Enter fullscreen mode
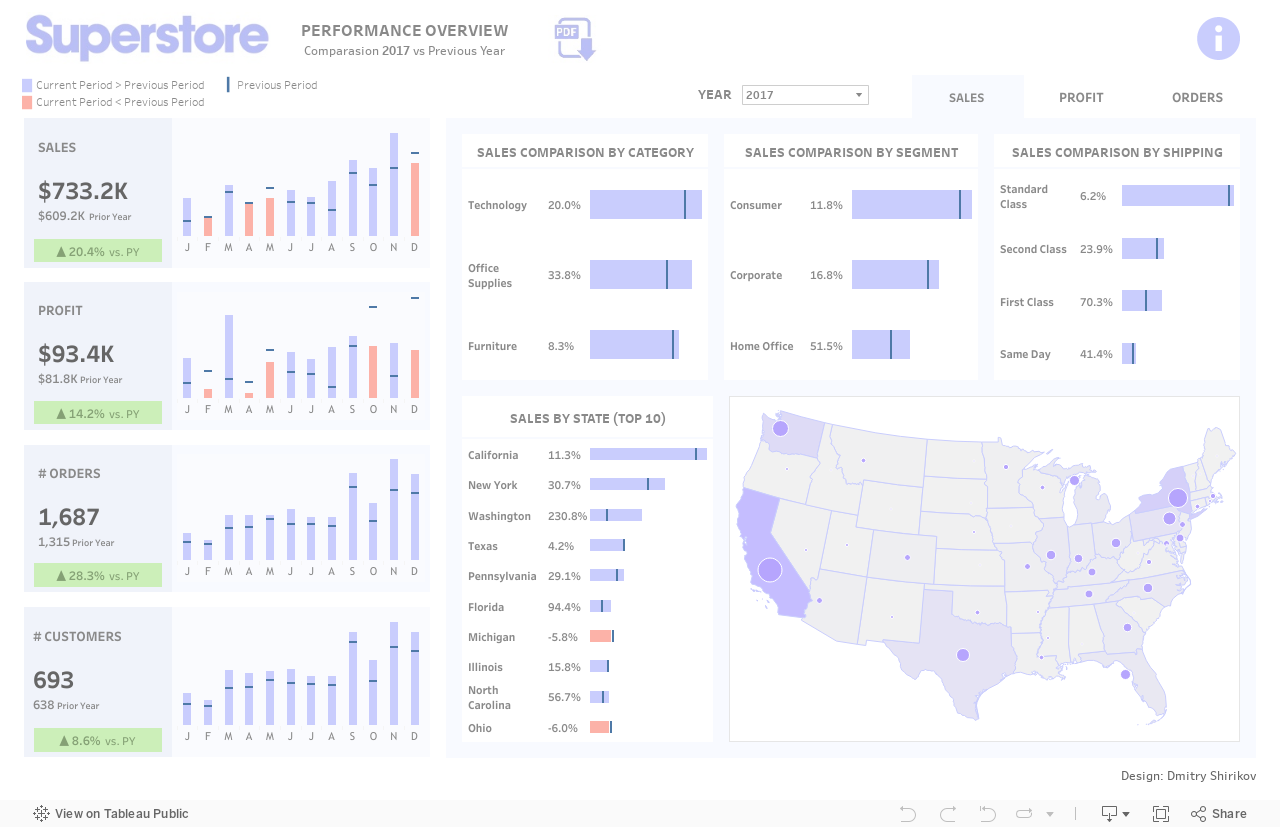This screenshot has width=1280, height=827. (x=1161, y=814)
